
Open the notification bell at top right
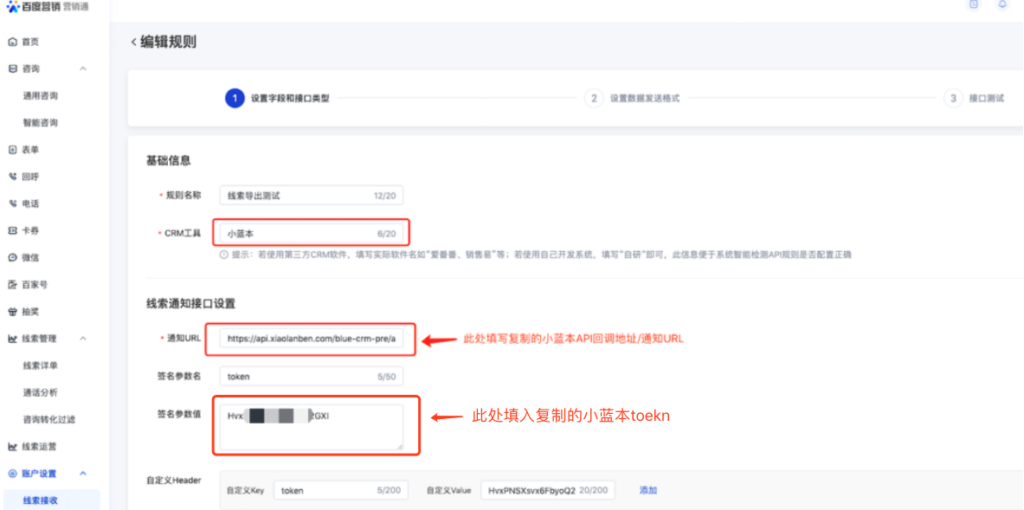click(1002, 5)
